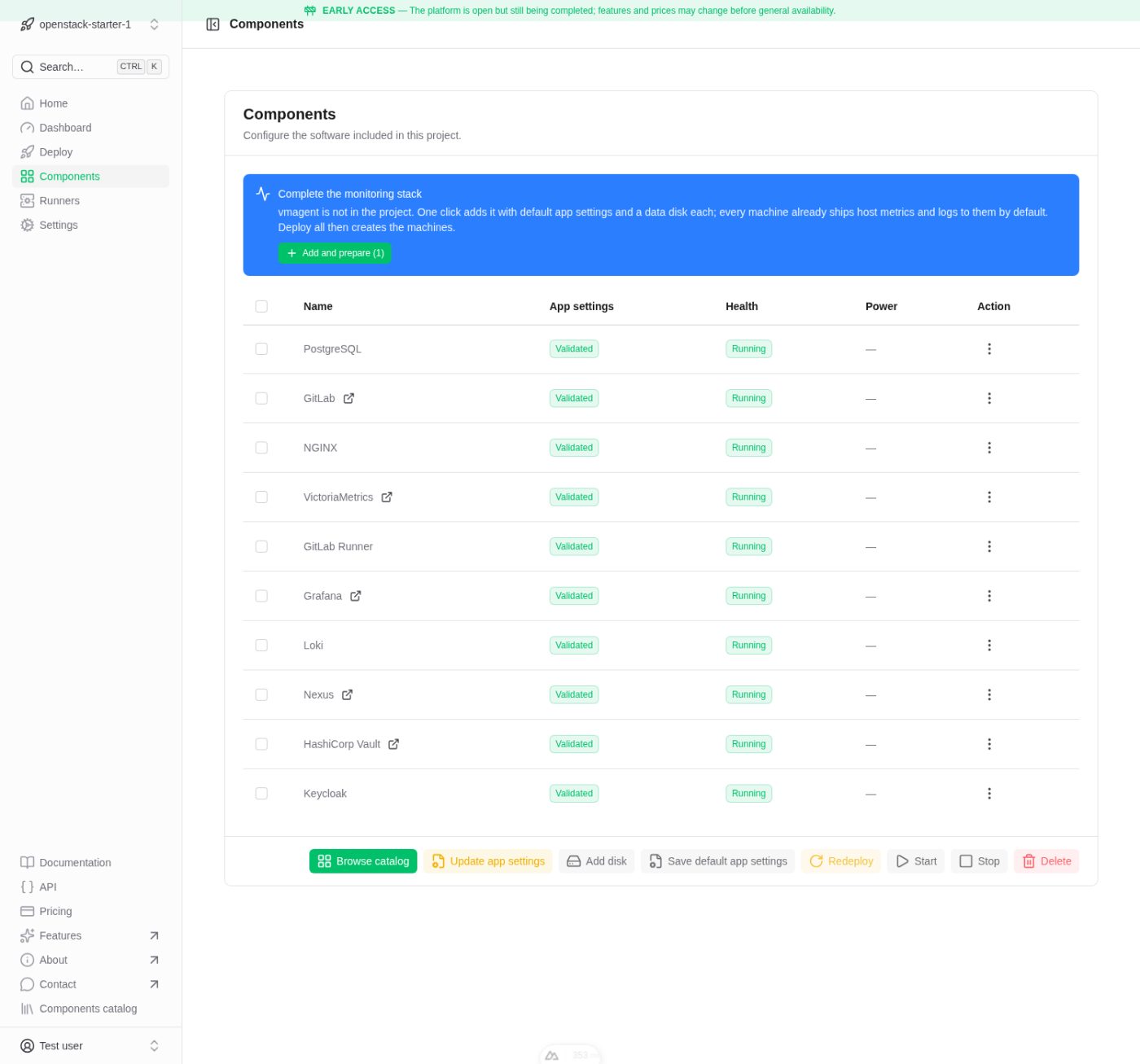Open HashiCorp Vault row action menu
Viewport: 1140px width, 1064px height.
[x=989, y=744]
